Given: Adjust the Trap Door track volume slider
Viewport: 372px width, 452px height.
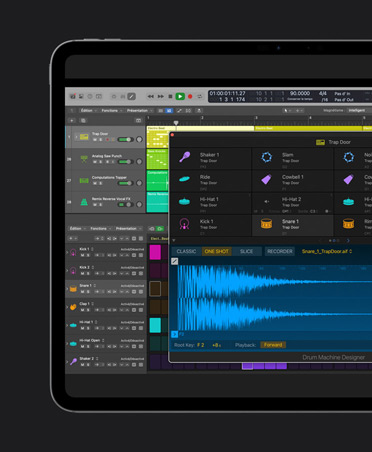Looking at the screenshot, I should click(125, 140).
